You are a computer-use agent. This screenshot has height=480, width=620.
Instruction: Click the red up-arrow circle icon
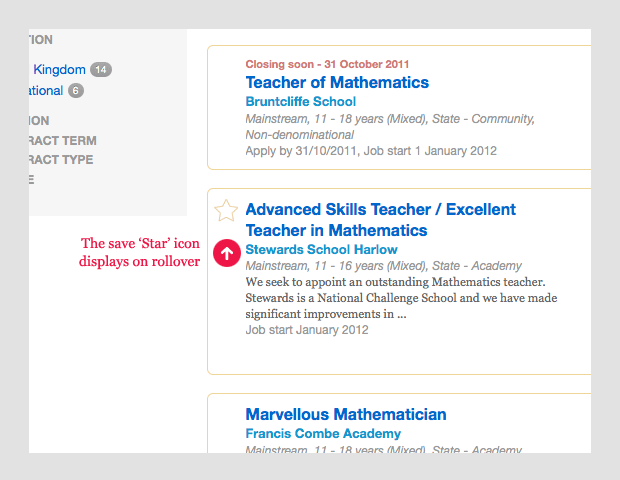pyautogui.click(x=227, y=254)
